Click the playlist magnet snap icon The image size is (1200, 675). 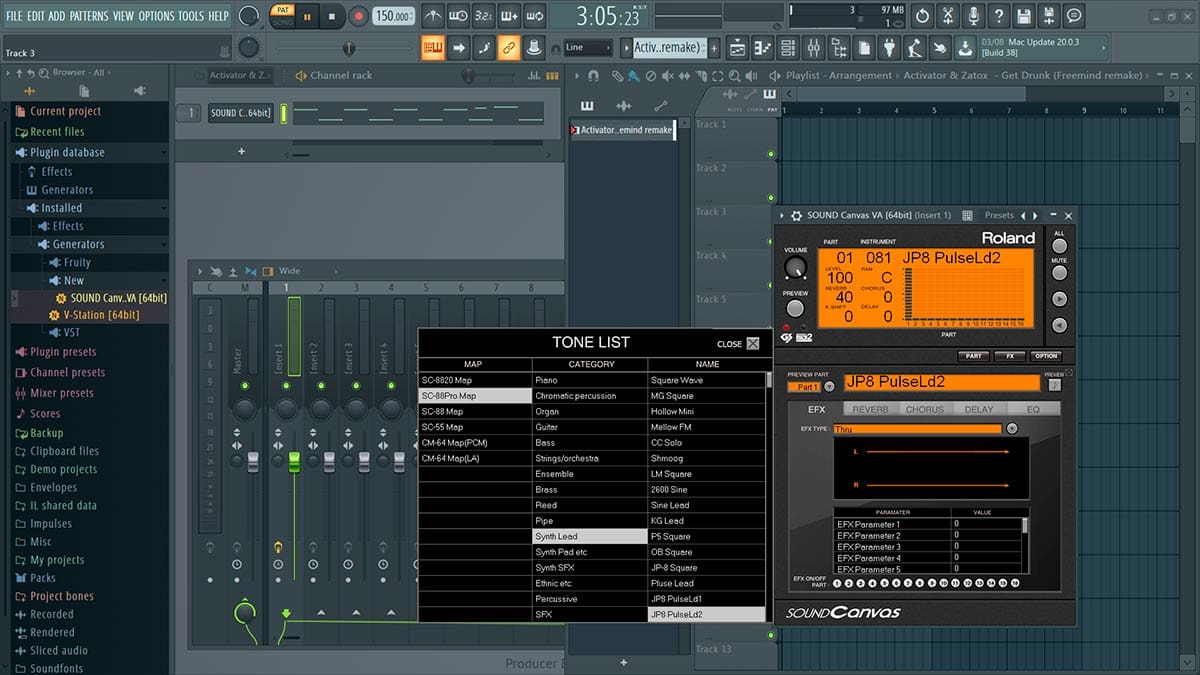tap(593, 76)
